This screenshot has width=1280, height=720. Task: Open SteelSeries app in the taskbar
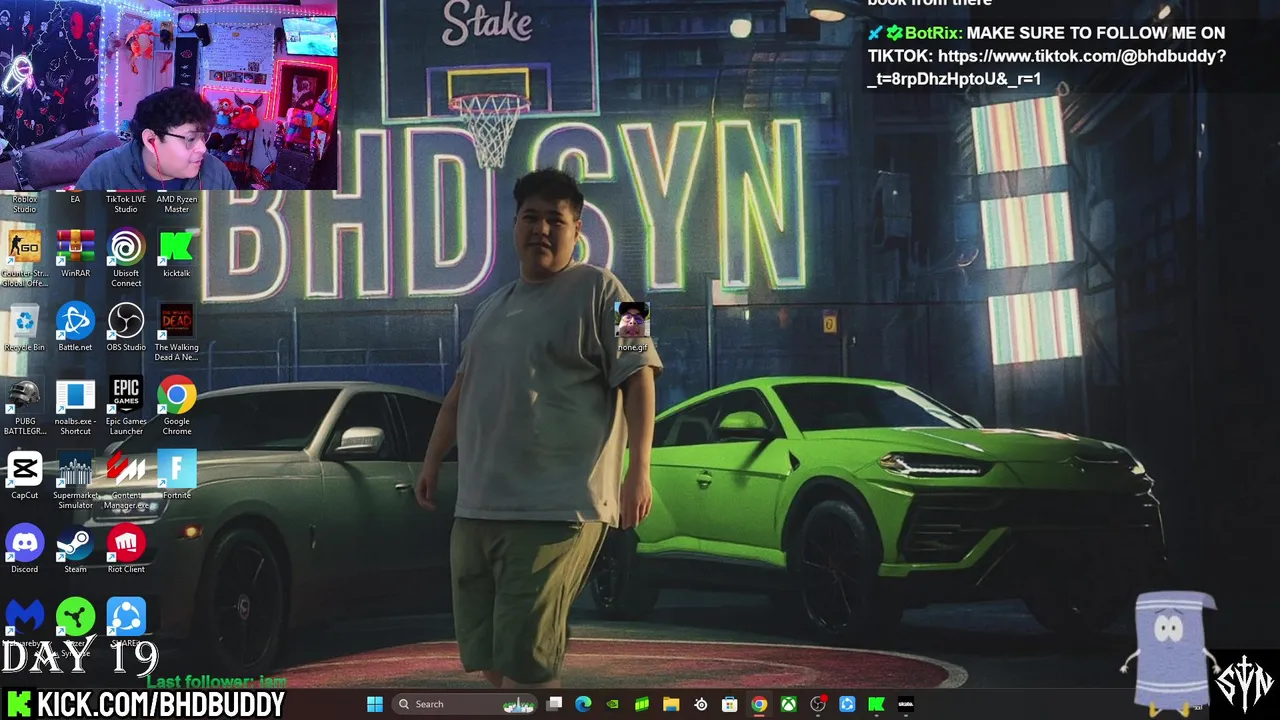(x=701, y=704)
